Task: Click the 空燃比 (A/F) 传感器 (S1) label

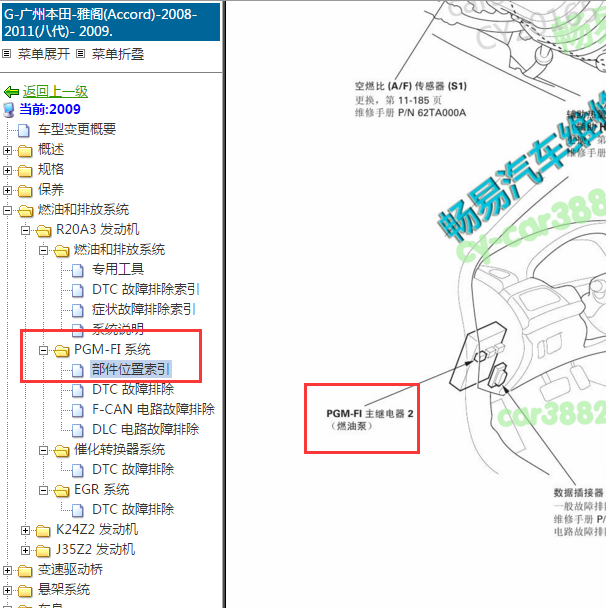Action: (x=411, y=86)
